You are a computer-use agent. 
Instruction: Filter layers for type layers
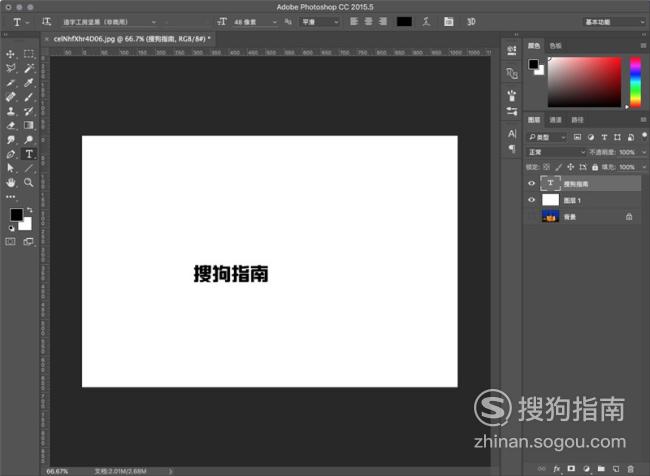point(604,137)
